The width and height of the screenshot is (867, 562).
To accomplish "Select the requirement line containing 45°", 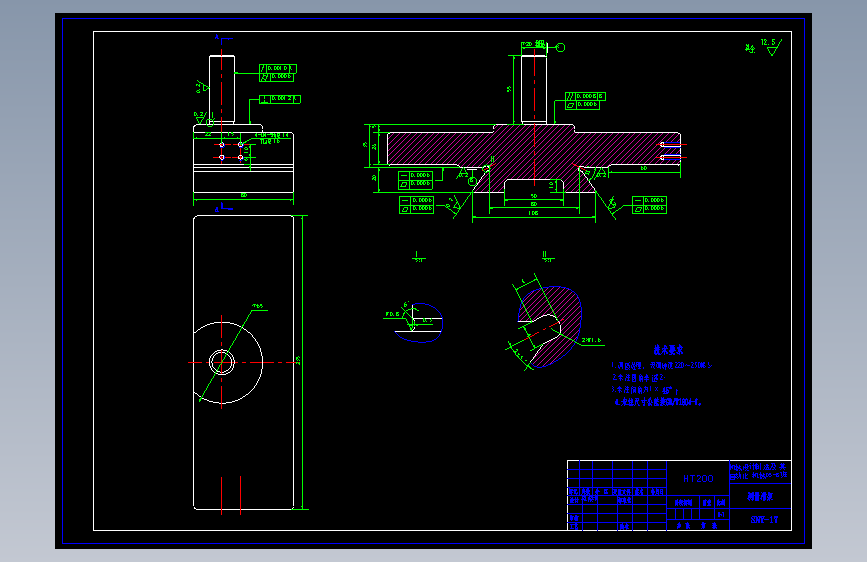I will 644,390.
